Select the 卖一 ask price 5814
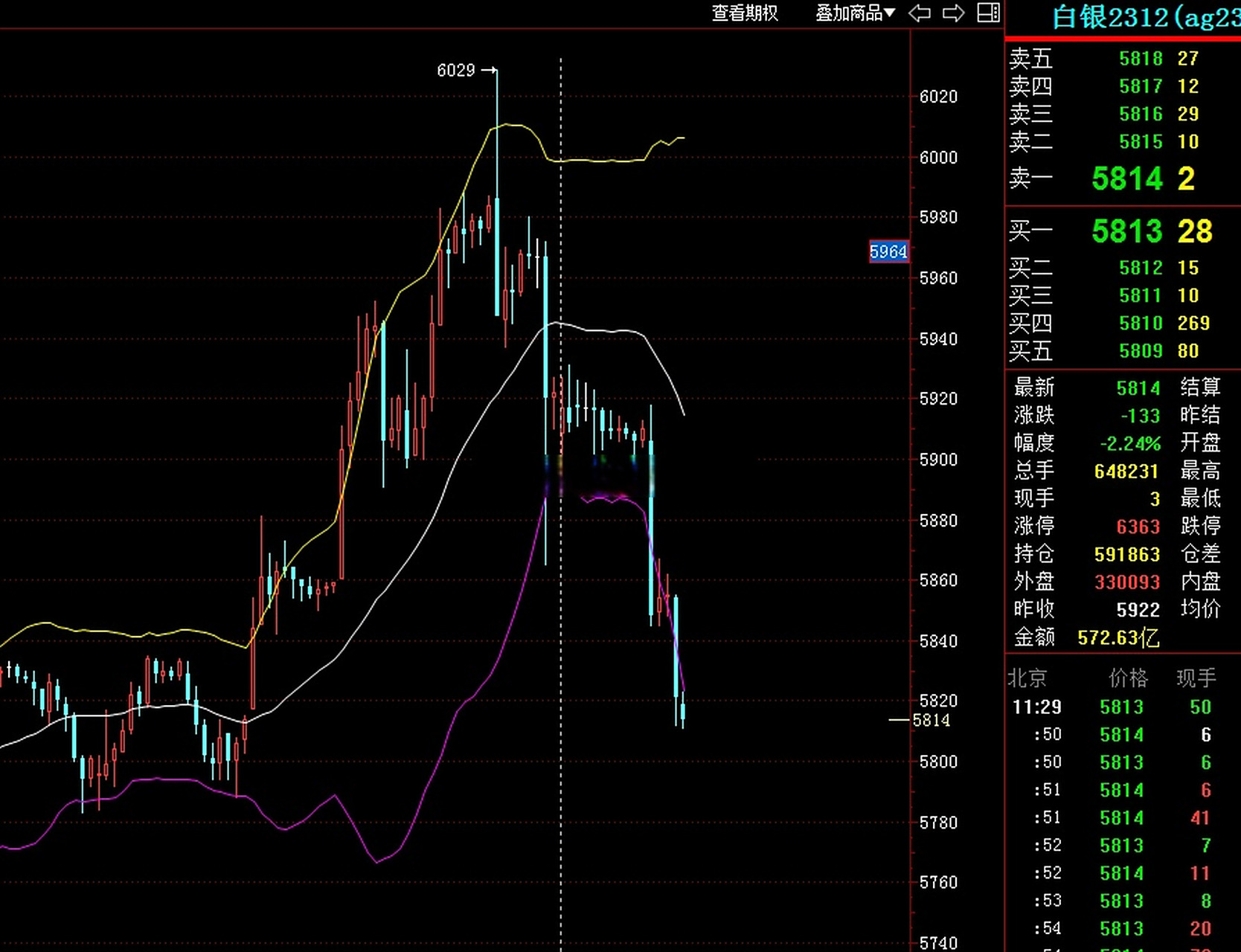 [x=1126, y=178]
